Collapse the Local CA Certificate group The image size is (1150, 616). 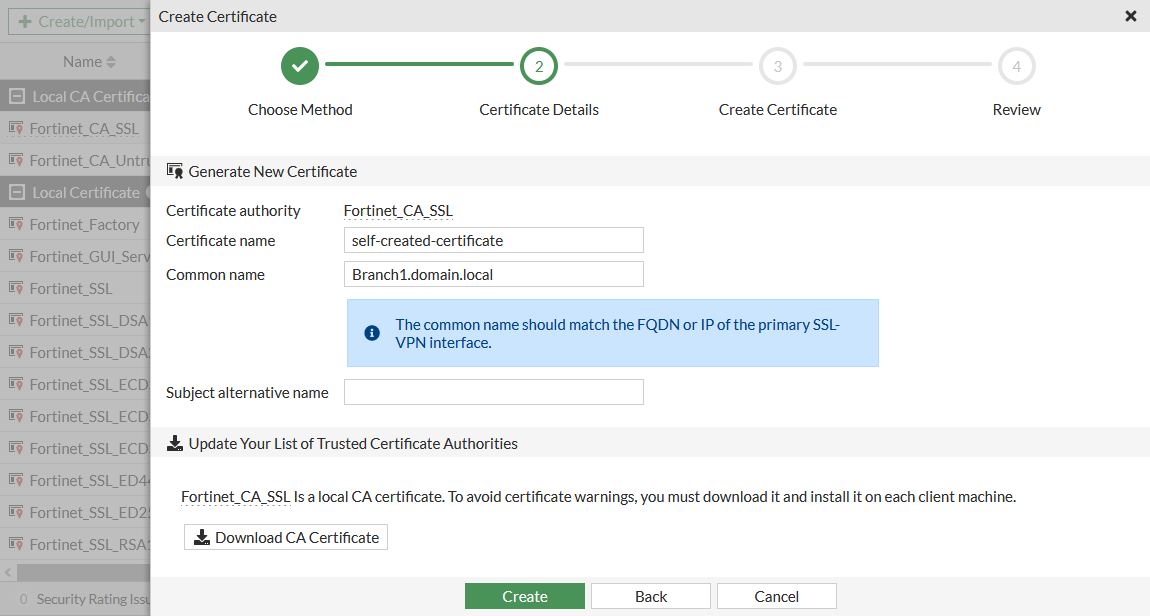[x=16, y=96]
